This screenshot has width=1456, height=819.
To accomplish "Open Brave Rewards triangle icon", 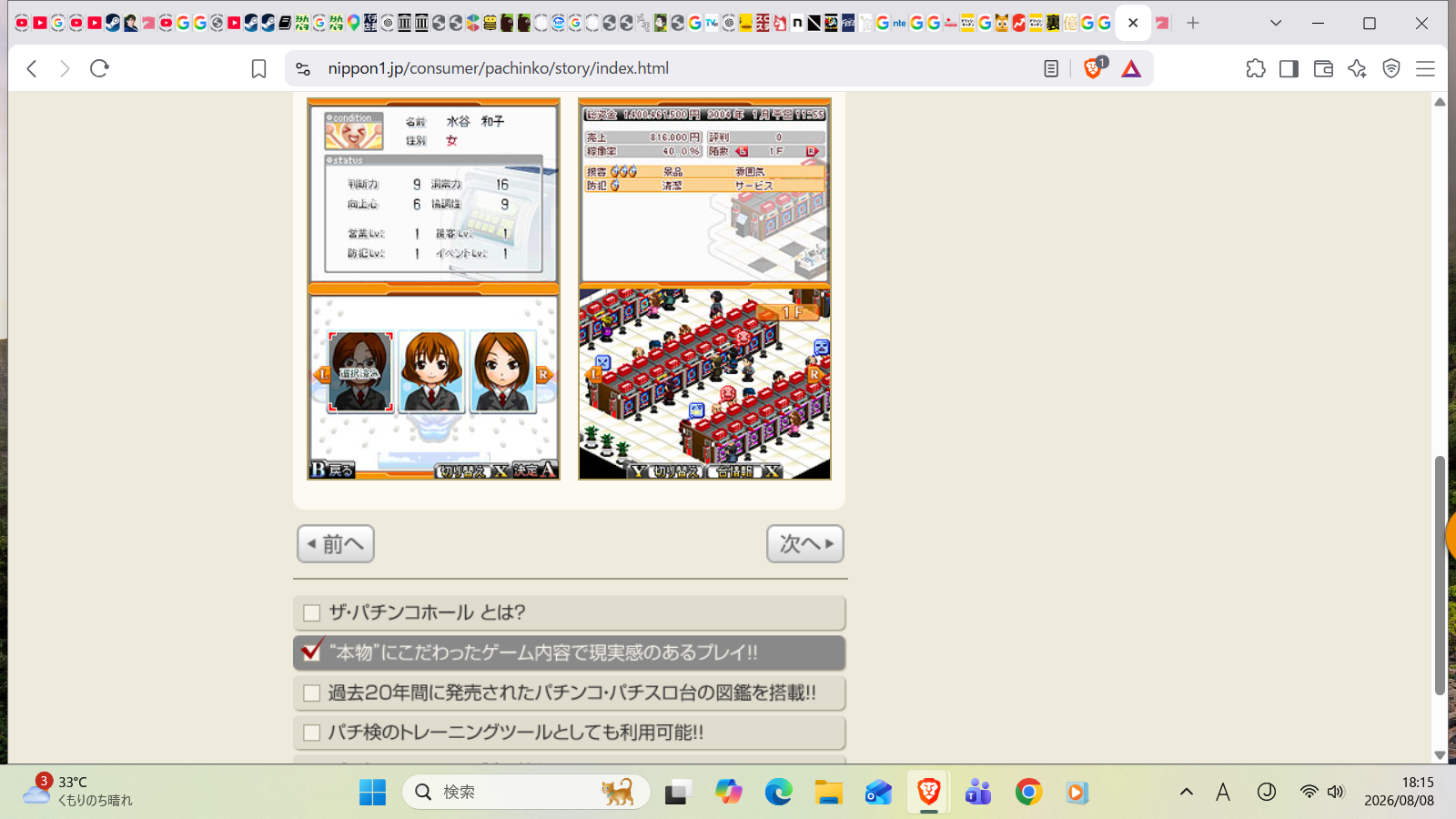I will pyautogui.click(x=1131, y=68).
